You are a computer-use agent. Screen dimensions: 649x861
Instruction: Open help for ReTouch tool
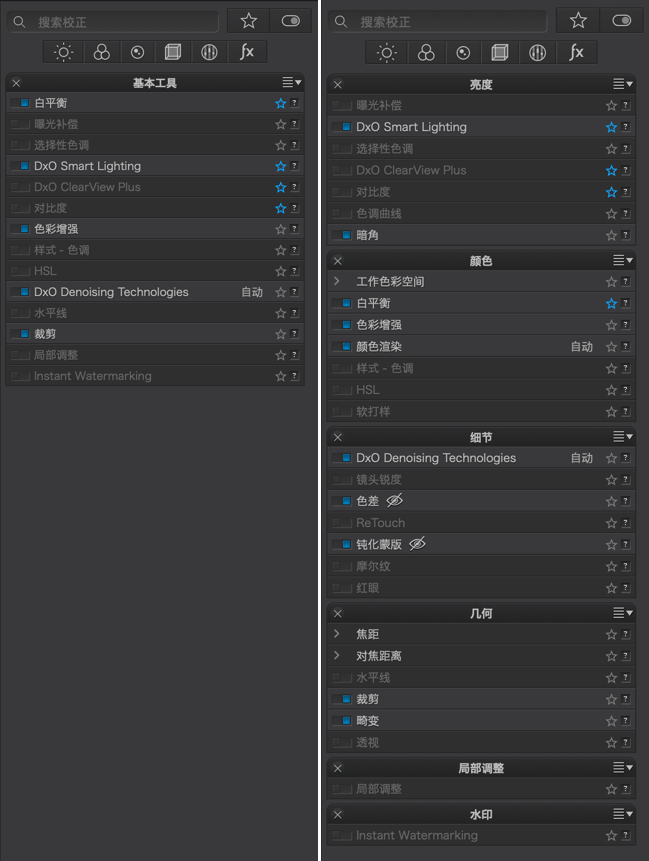pos(626,523)
